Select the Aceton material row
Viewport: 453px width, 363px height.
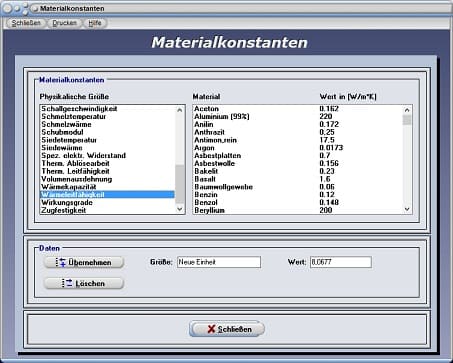pos(298,109)
